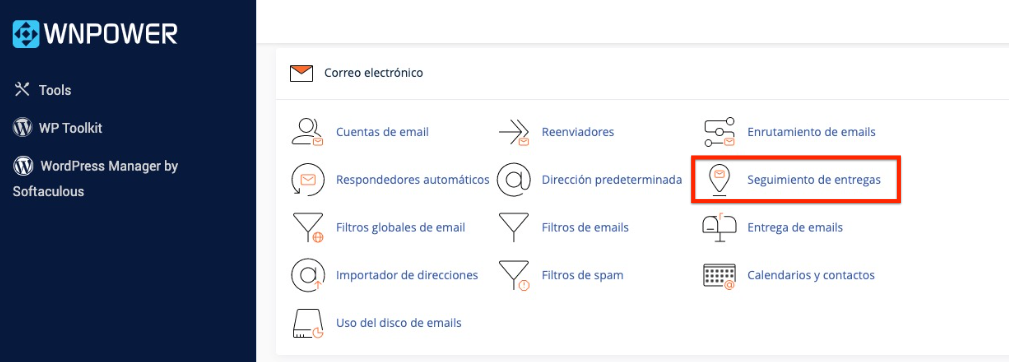Select the Seguimiento de entregas pin icon
Screen dimensions: 1009x362
tap(719, 180)
